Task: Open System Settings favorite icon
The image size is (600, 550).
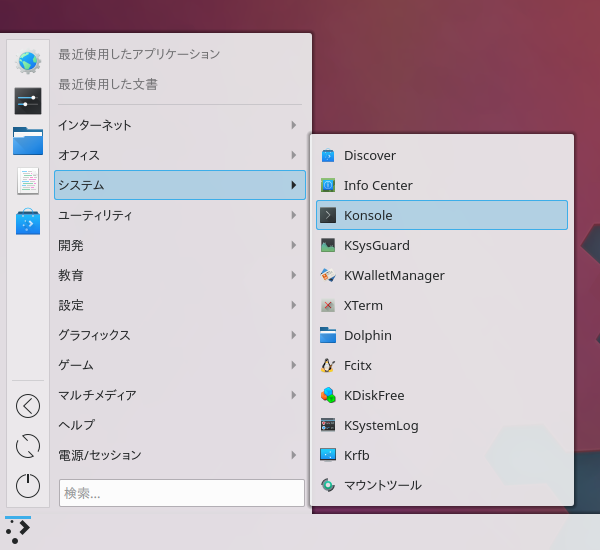Action: pyautogui.click(x=28, y=101)
